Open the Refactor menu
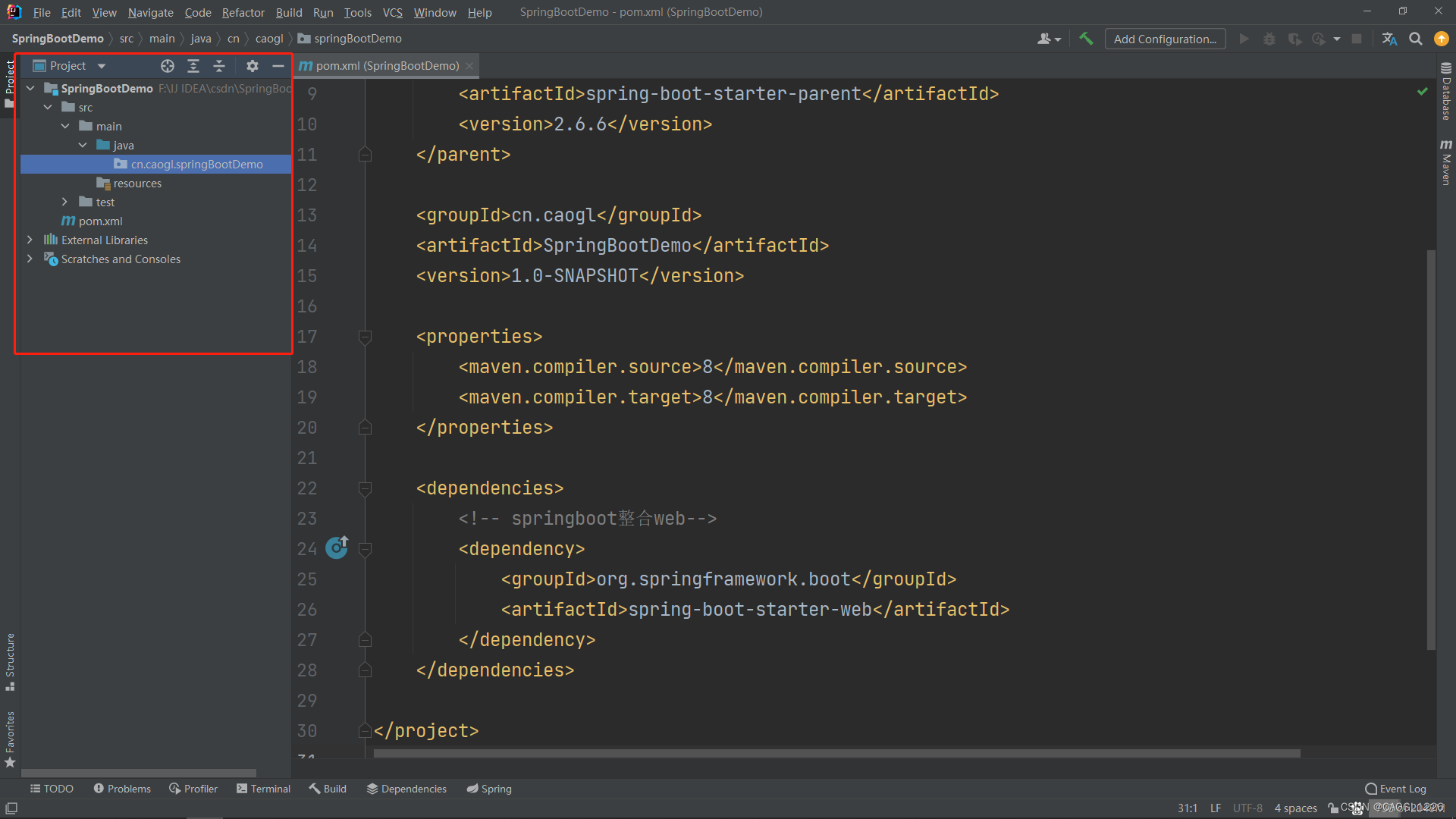 point(243,12)
